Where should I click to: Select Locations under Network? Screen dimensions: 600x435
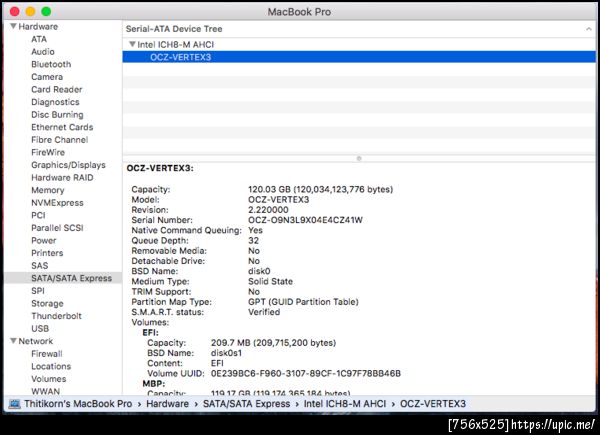[x=51, y=367]
